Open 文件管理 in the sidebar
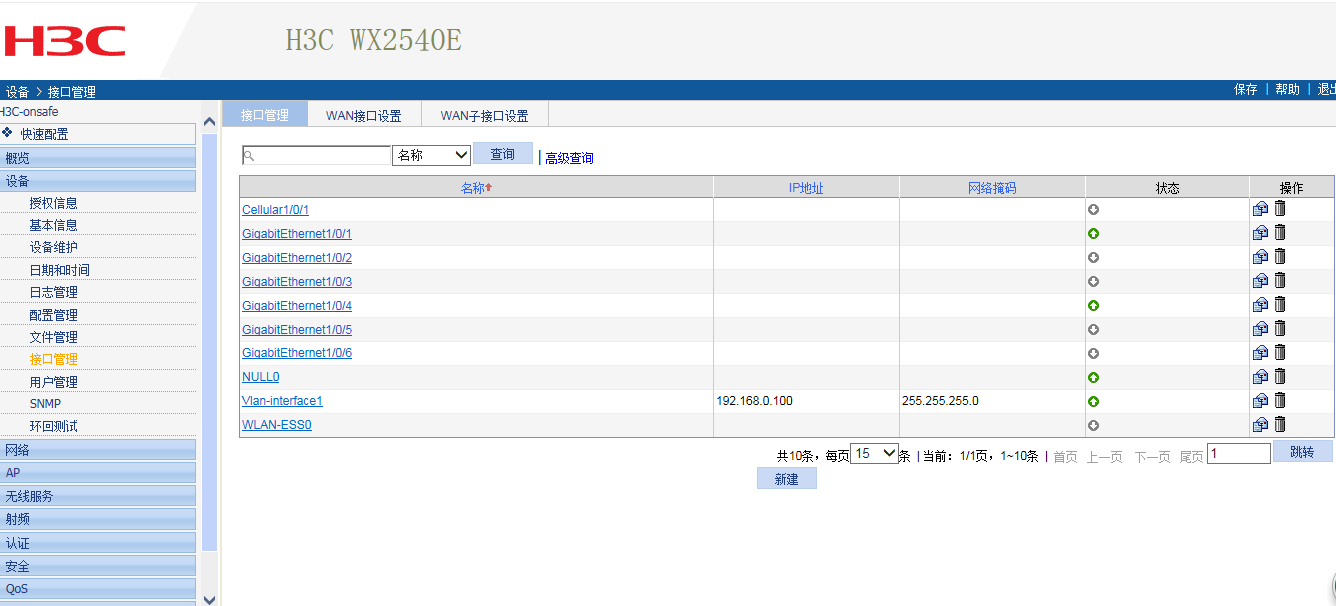This screenshot has height=606, width=1336. (x=53, y=337)
